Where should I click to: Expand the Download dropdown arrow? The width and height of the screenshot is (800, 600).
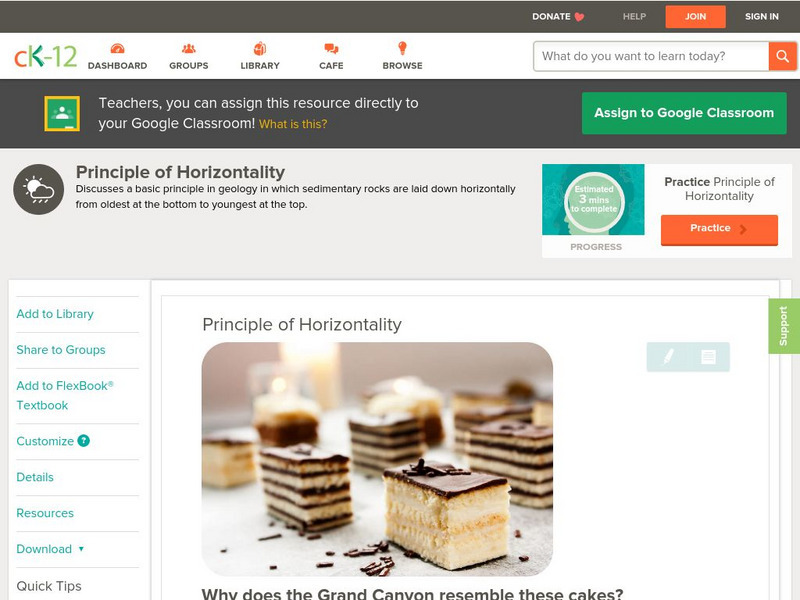point(81,549)
